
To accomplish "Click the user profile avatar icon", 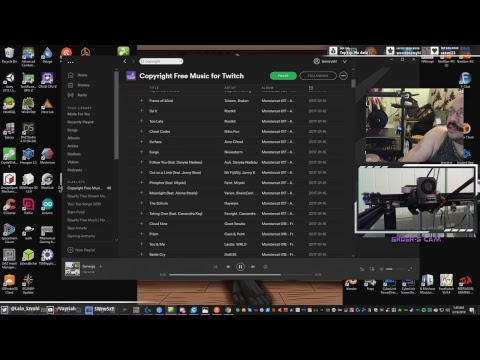I will coord(317,61).
